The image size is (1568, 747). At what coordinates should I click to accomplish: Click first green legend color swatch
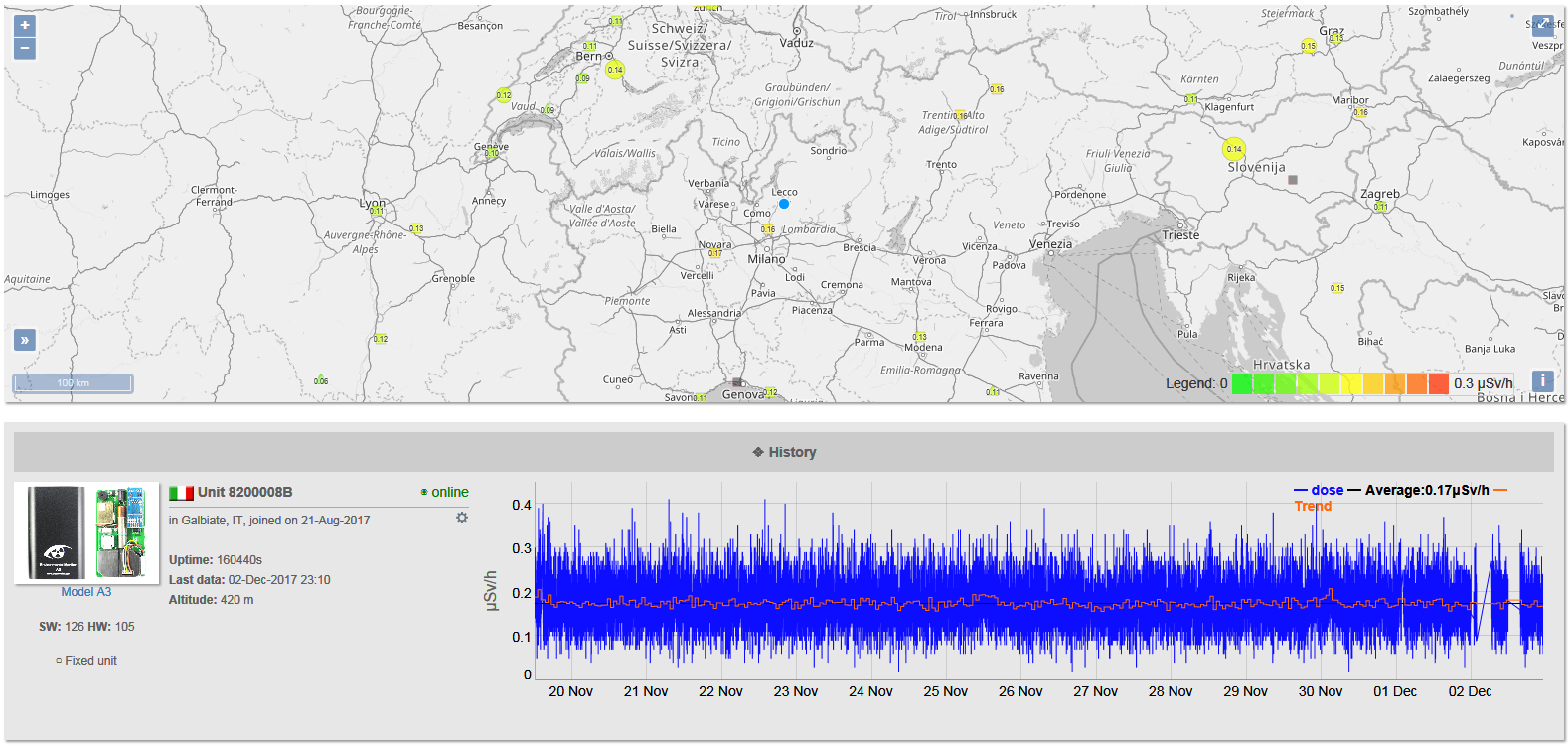pos(1242,384)
